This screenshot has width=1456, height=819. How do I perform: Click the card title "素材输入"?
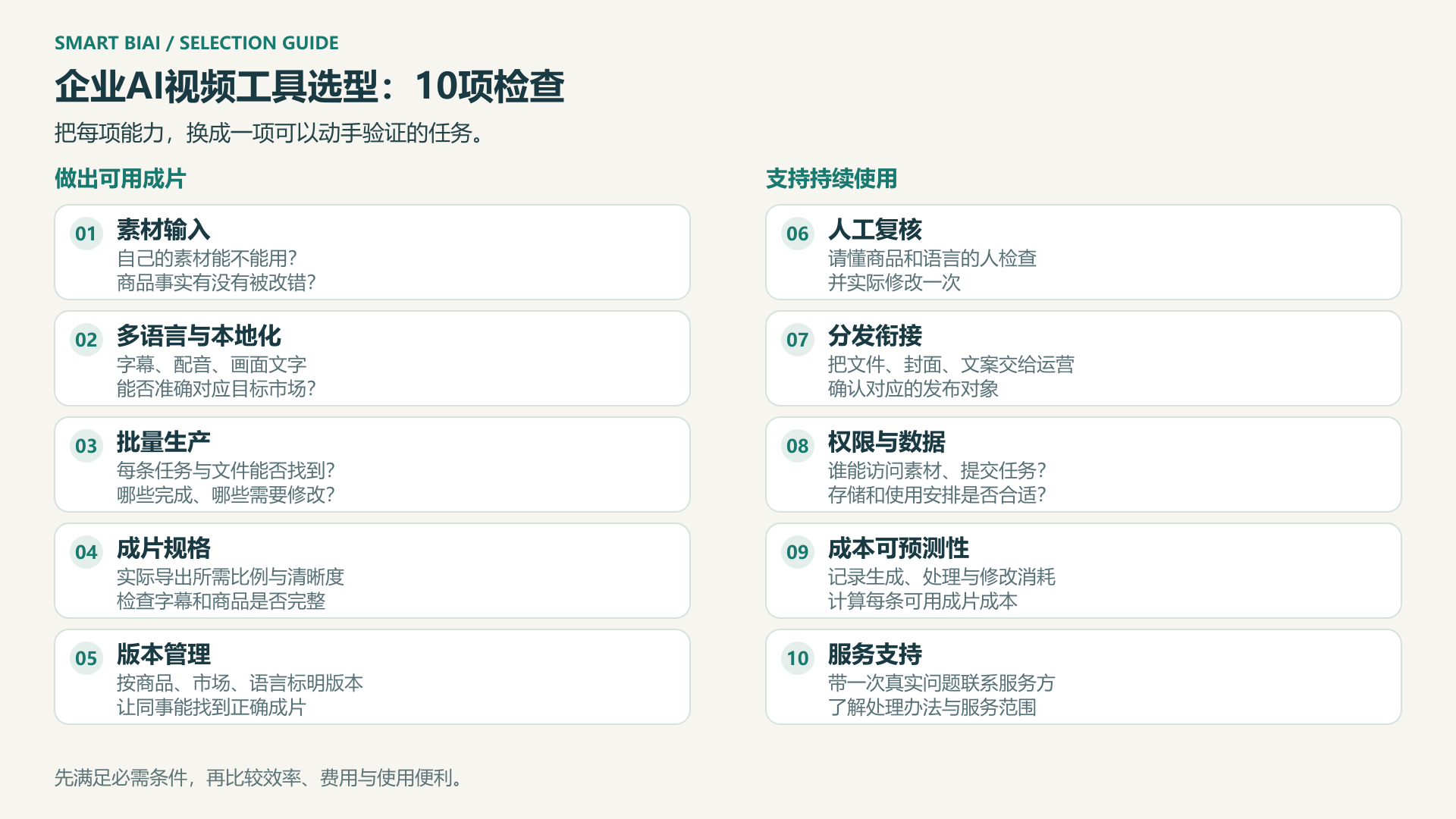pyautogui.click(x=163, y=230)
